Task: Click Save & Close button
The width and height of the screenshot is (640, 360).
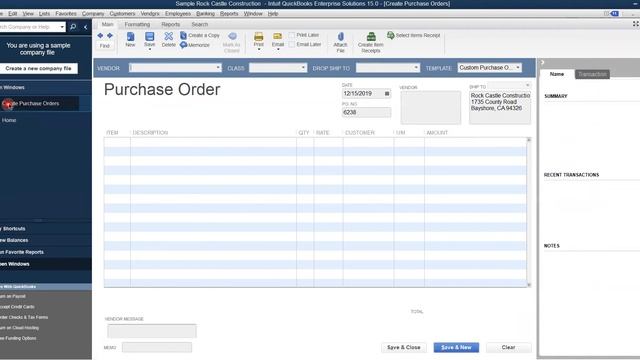Action: coord(404,347)
